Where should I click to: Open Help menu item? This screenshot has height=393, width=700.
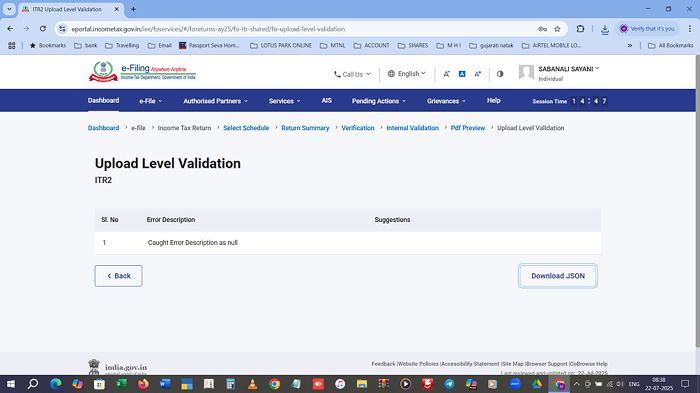[x=493, y=100]
